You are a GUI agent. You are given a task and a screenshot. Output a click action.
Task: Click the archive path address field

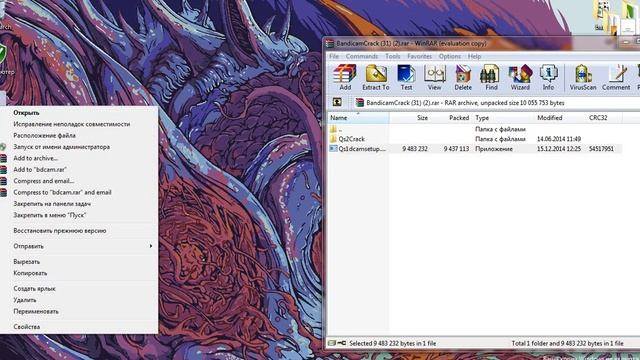pos(496,103)
